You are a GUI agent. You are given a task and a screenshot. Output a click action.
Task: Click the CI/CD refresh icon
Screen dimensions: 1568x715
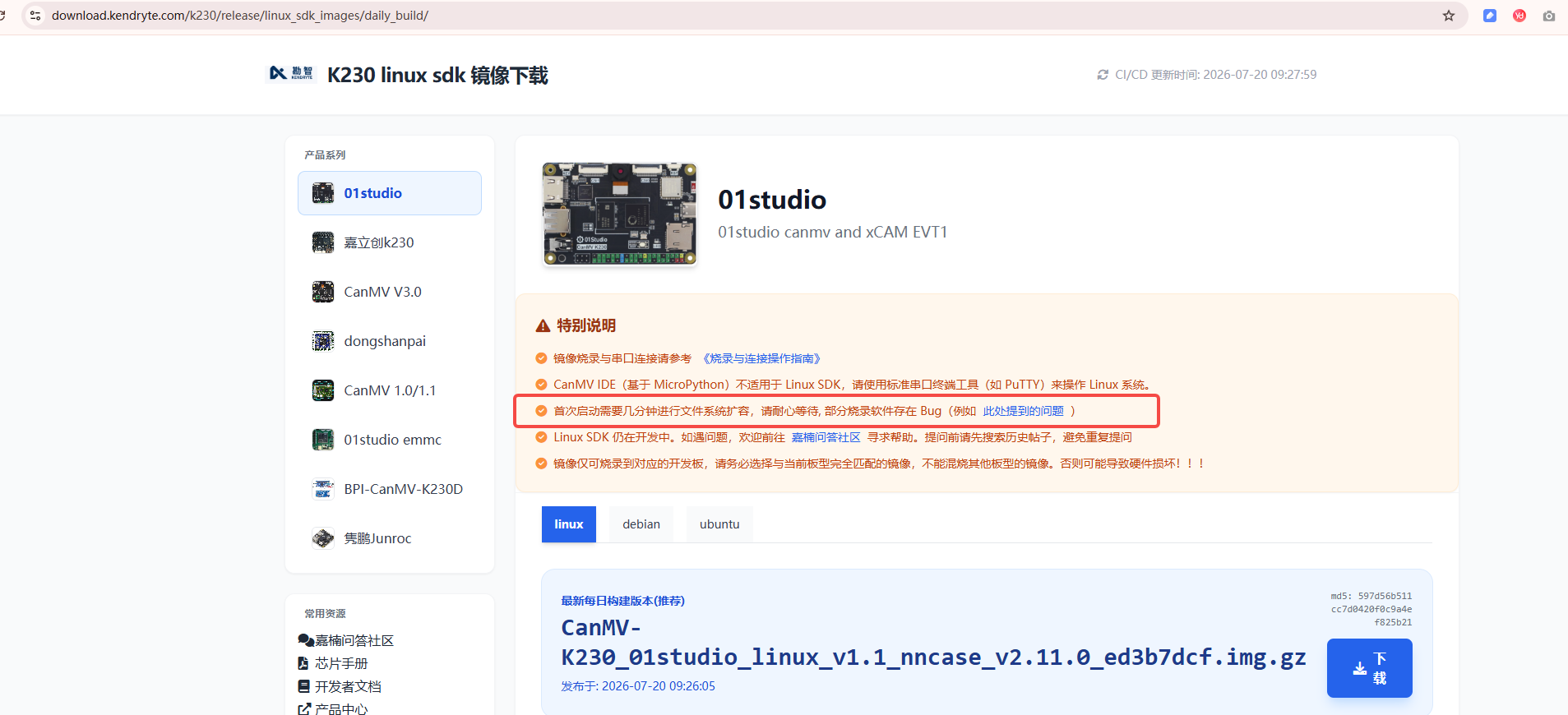tap(1103, 75)
